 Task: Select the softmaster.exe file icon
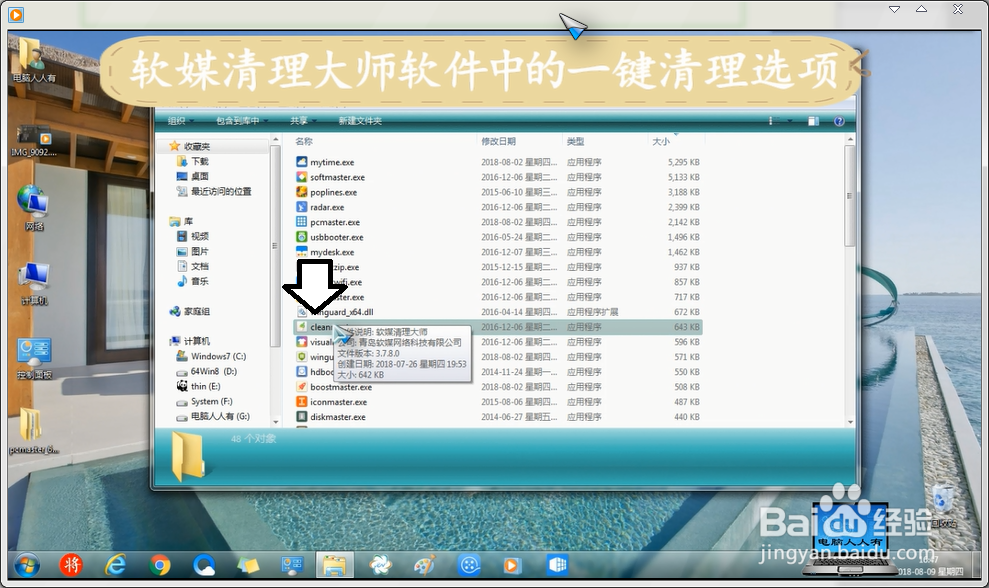pos(301,177)
